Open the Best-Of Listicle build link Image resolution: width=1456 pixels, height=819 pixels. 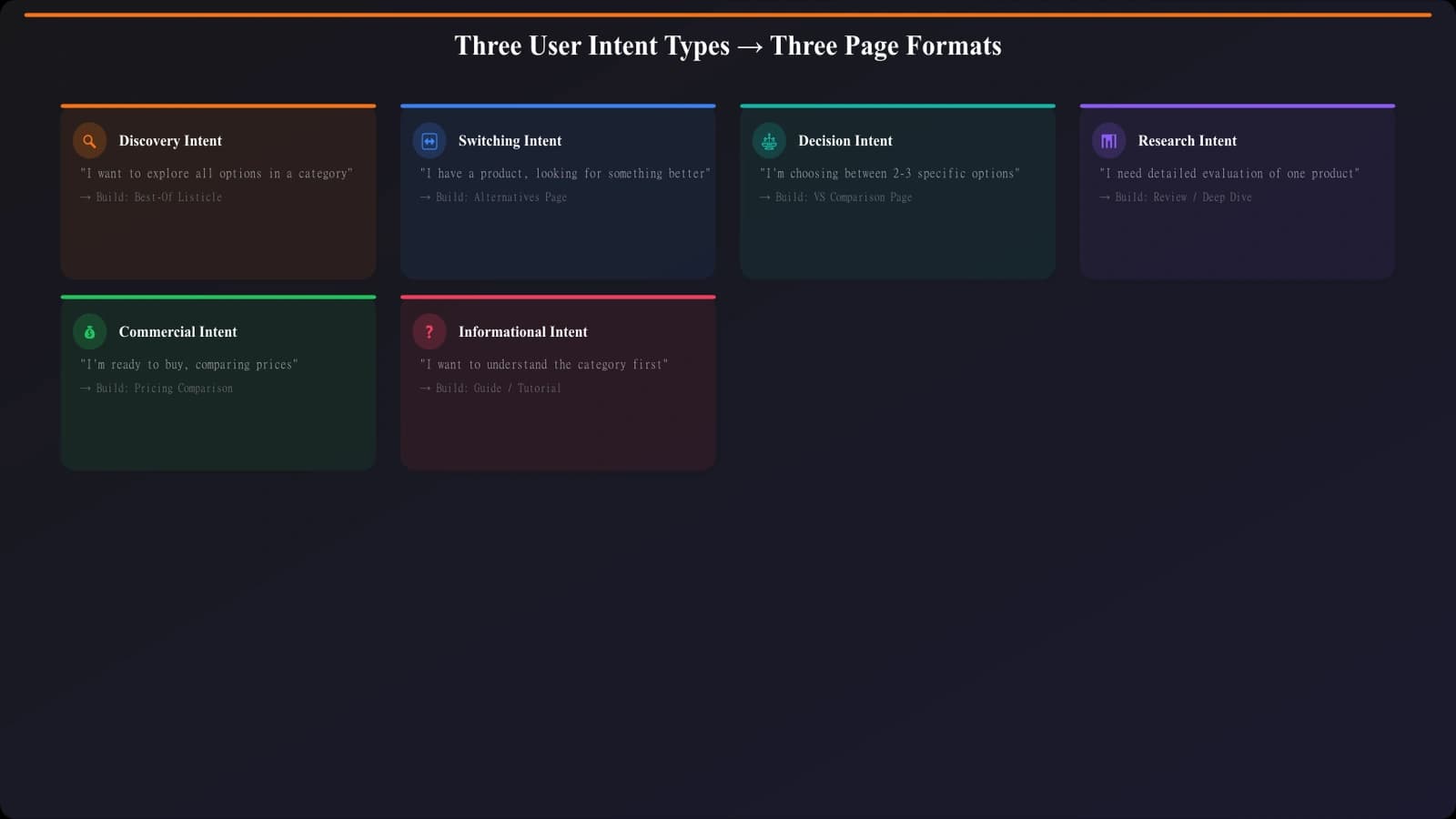[151, 197]
